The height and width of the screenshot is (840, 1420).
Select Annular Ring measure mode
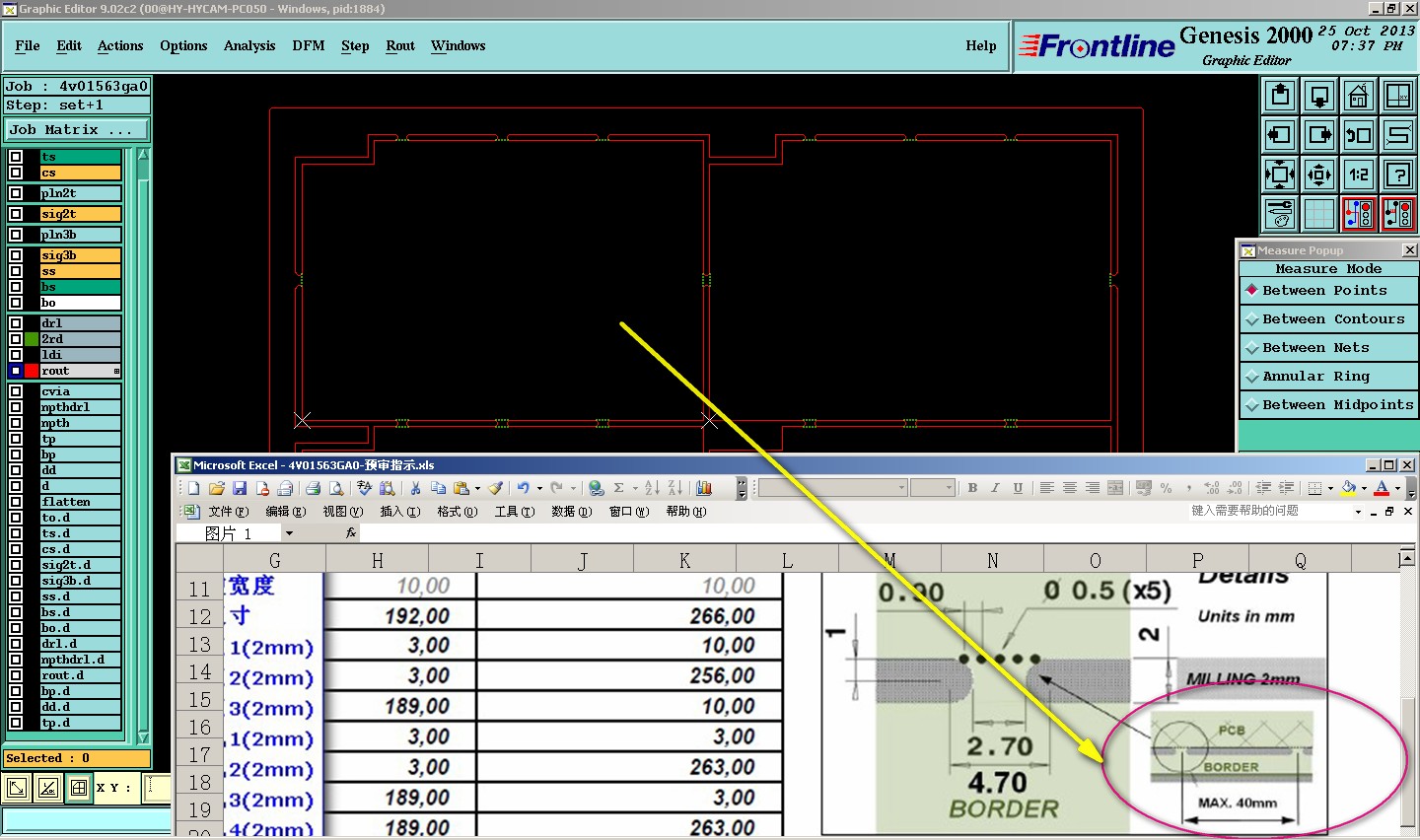coord(1328,377)
